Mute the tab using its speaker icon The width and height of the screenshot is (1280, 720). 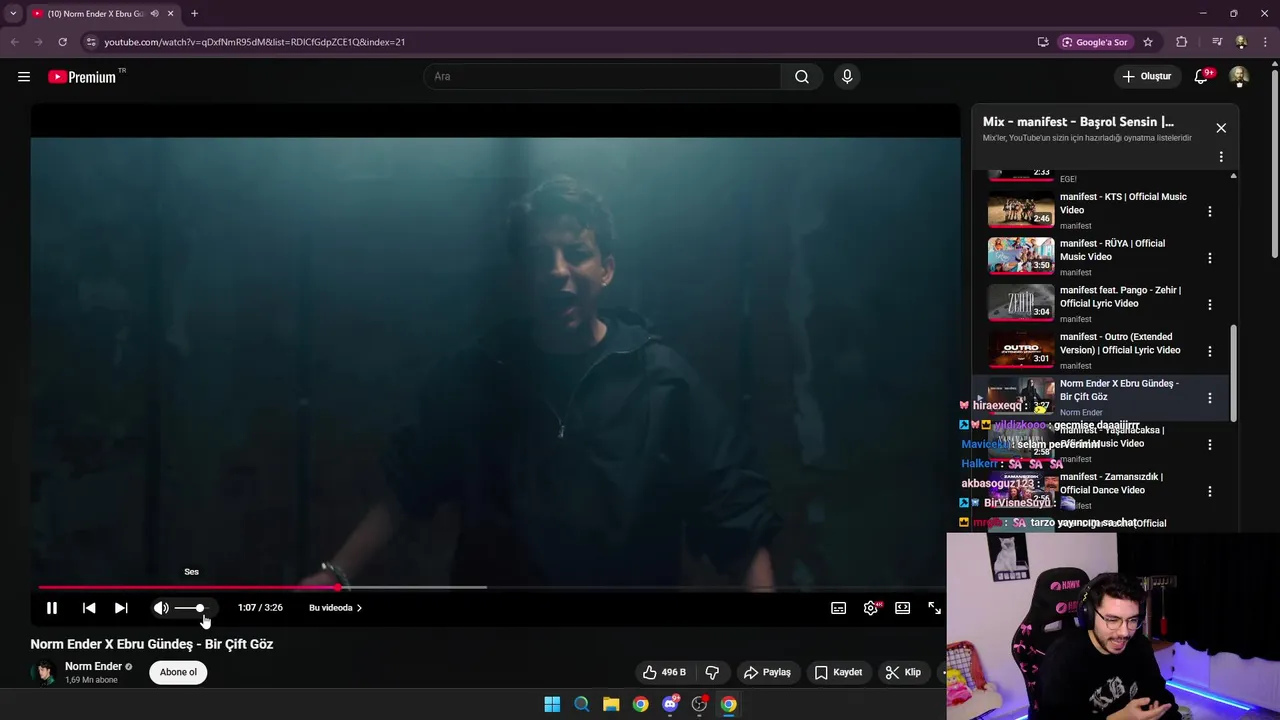point(154,14)
